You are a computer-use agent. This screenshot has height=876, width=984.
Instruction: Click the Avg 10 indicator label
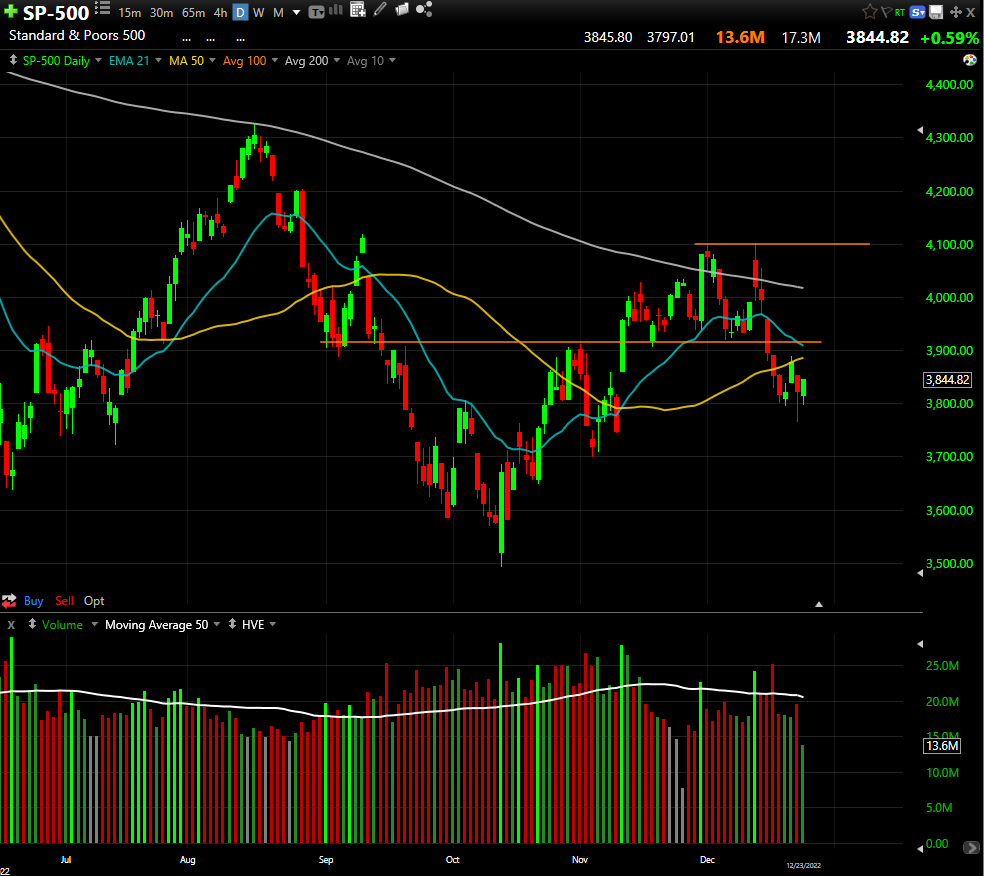pyautogui.click(x=365, y=61)
